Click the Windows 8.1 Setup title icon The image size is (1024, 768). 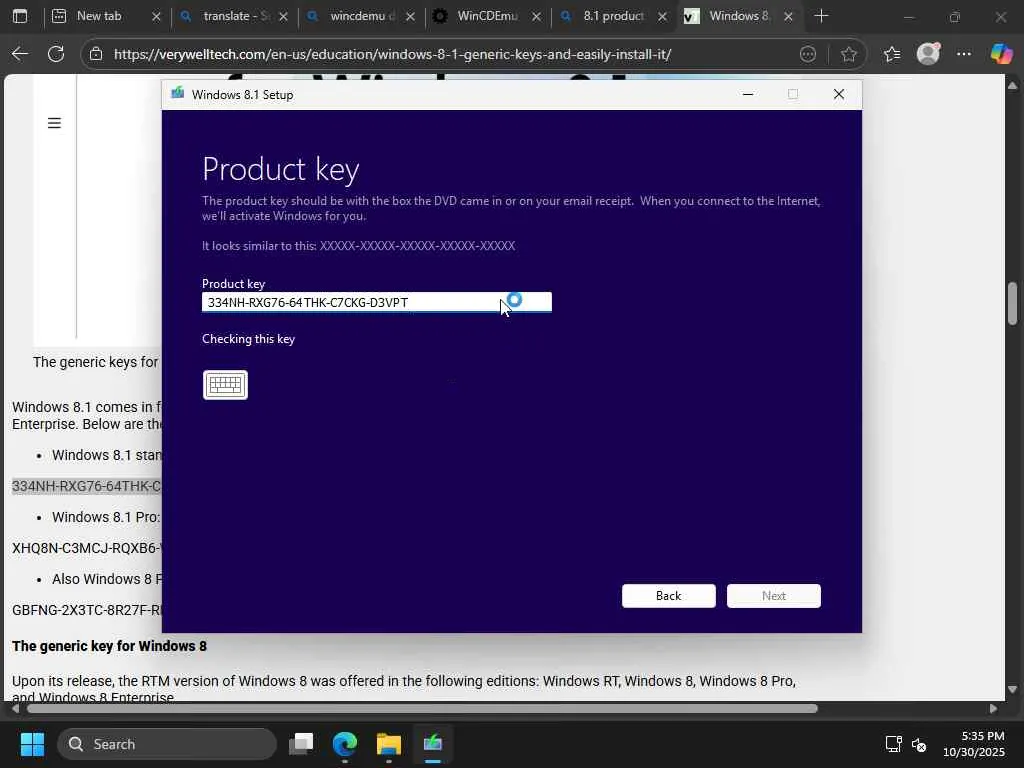[x=177, y=93]
